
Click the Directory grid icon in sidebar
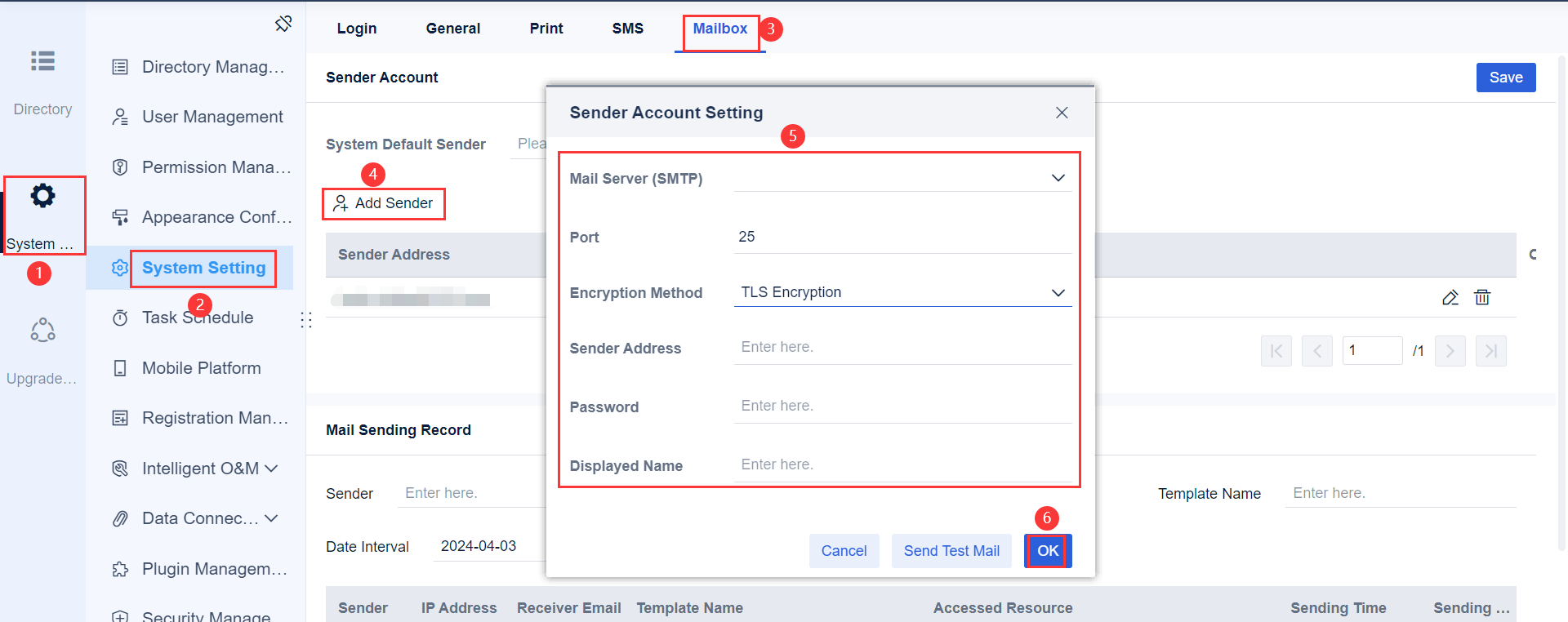click(x=42, y=61)
